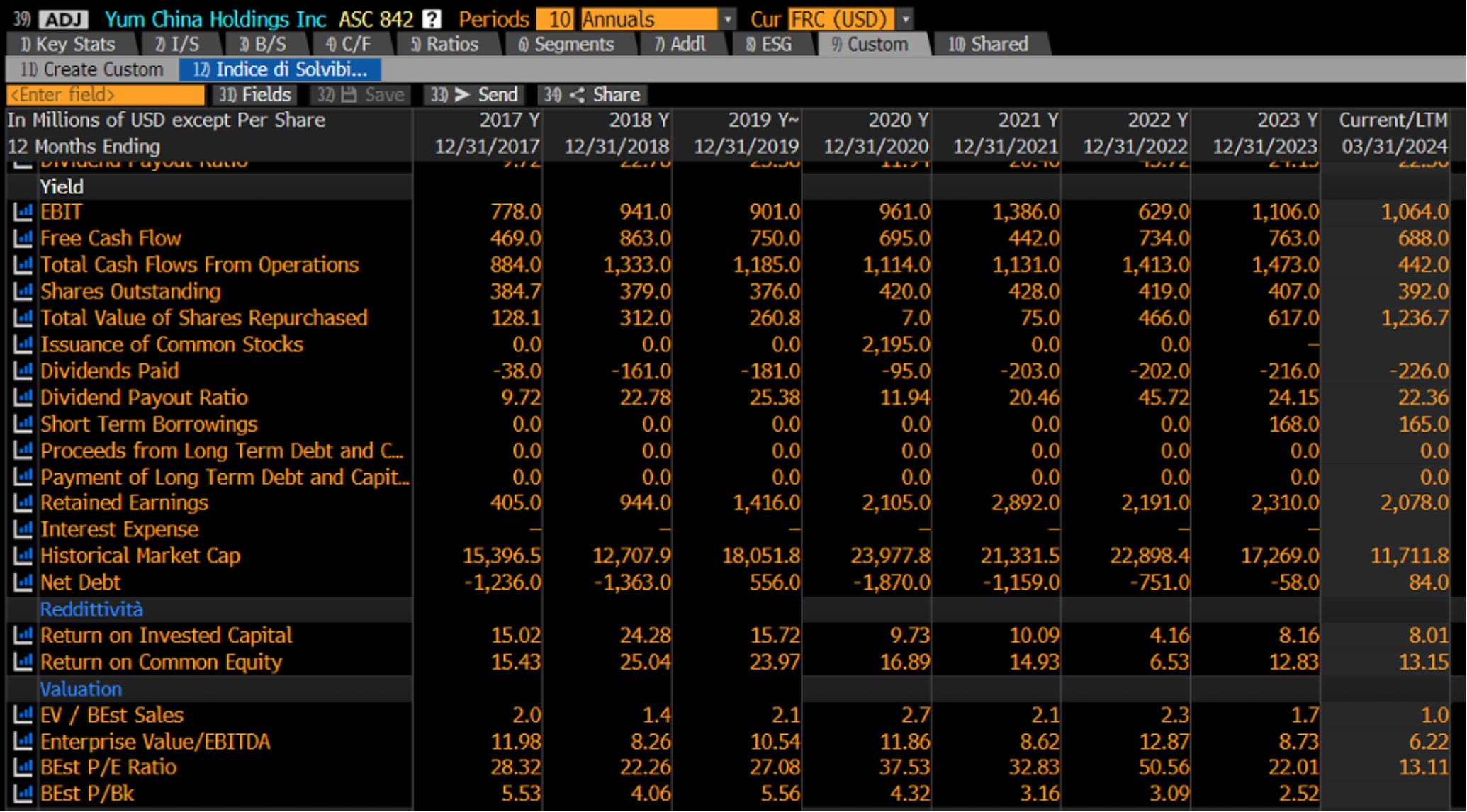Chart icon for Short Term Borrowings
Image resolution: width=1467 pixels, height=812 pixels.
pos(23,424)
